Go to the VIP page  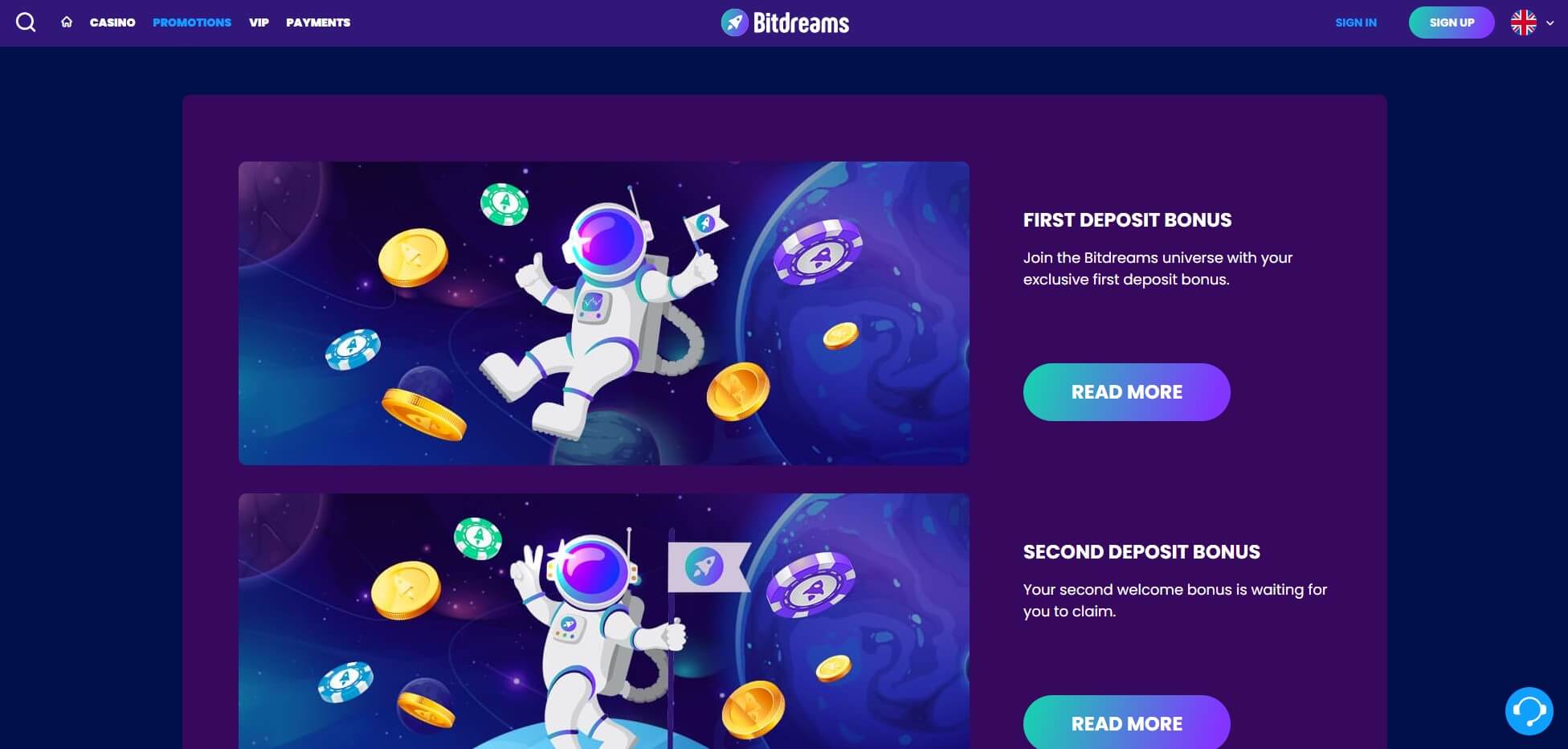point(259,23)
